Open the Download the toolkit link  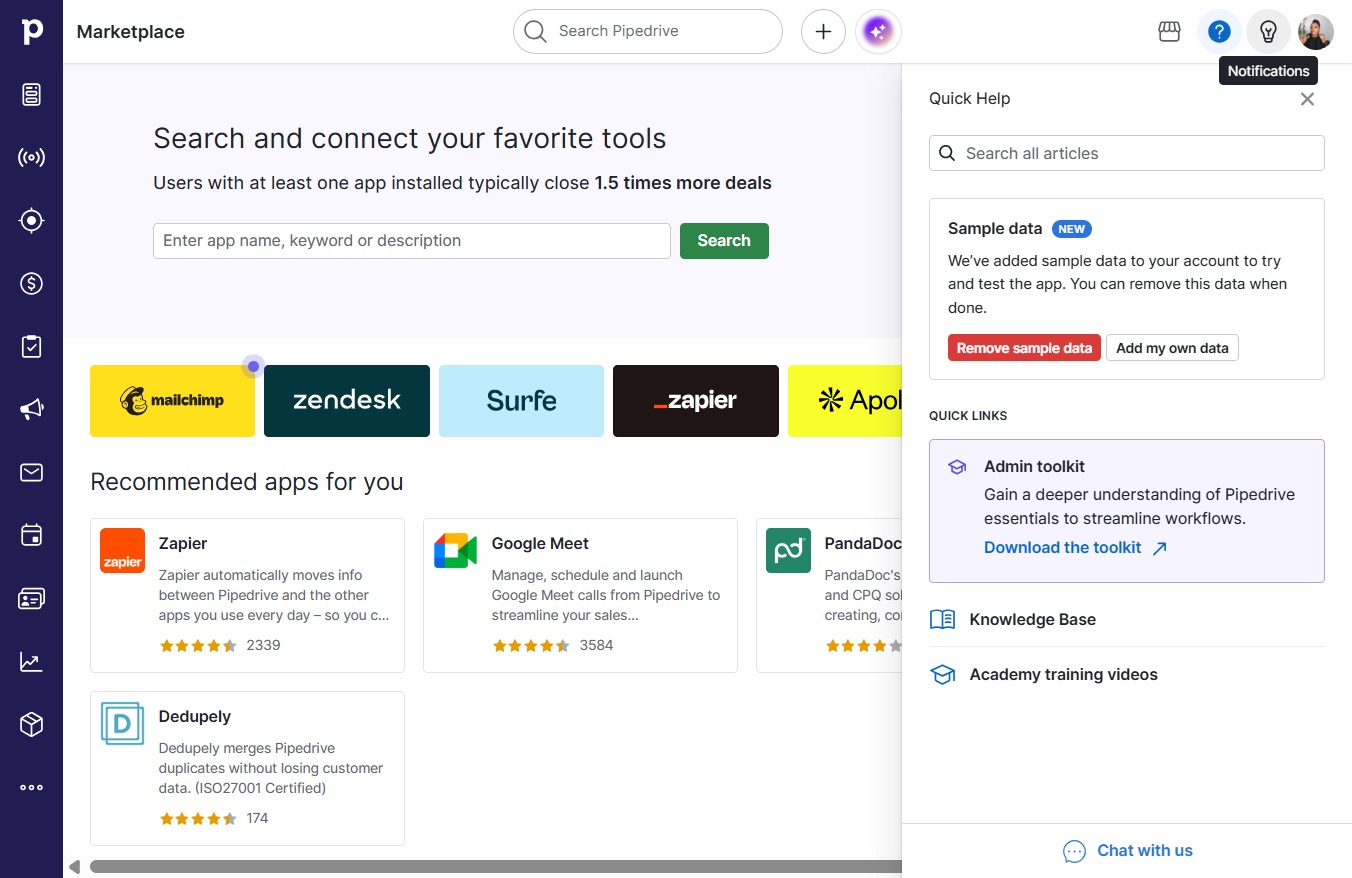[x=1075, y=547]
